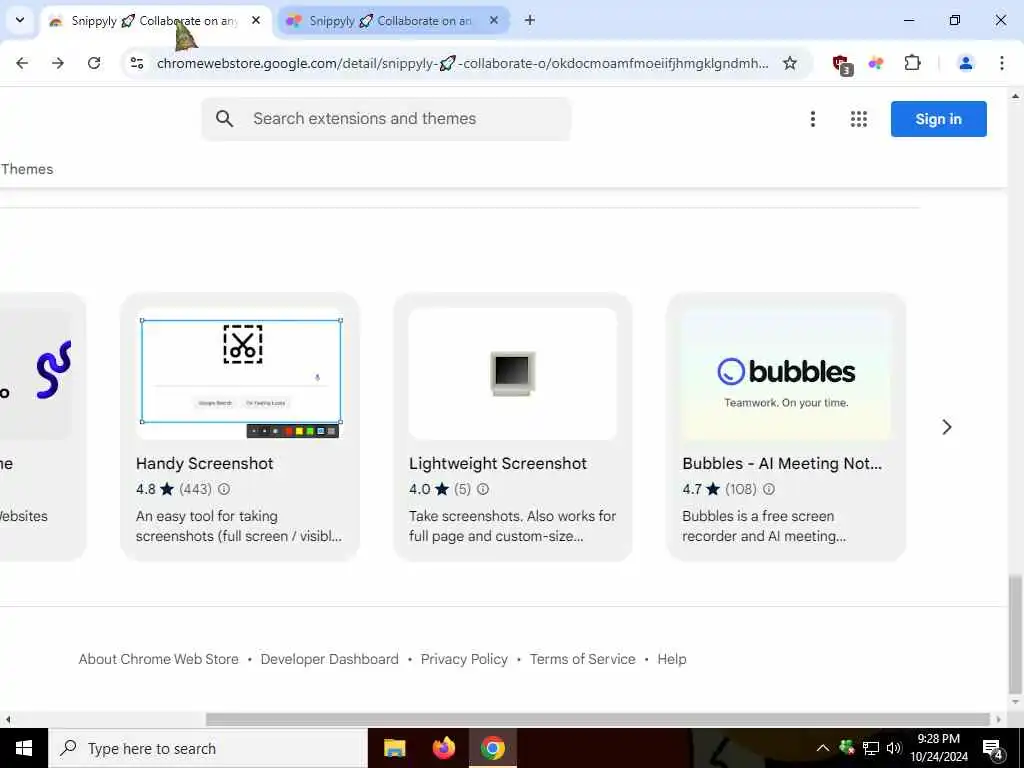Open the Privacy Policy link
This screenshot has width=1024, height=768.
pyautogui.click(x=464, y=659)
